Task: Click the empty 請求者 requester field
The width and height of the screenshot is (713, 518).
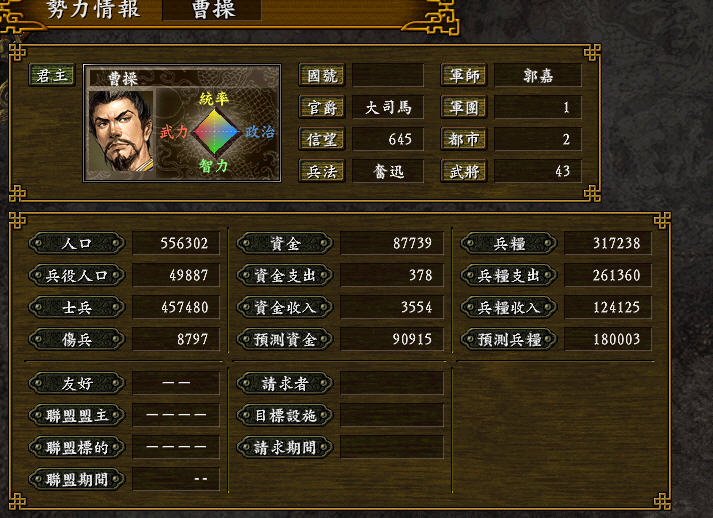Action: point(392,383)
